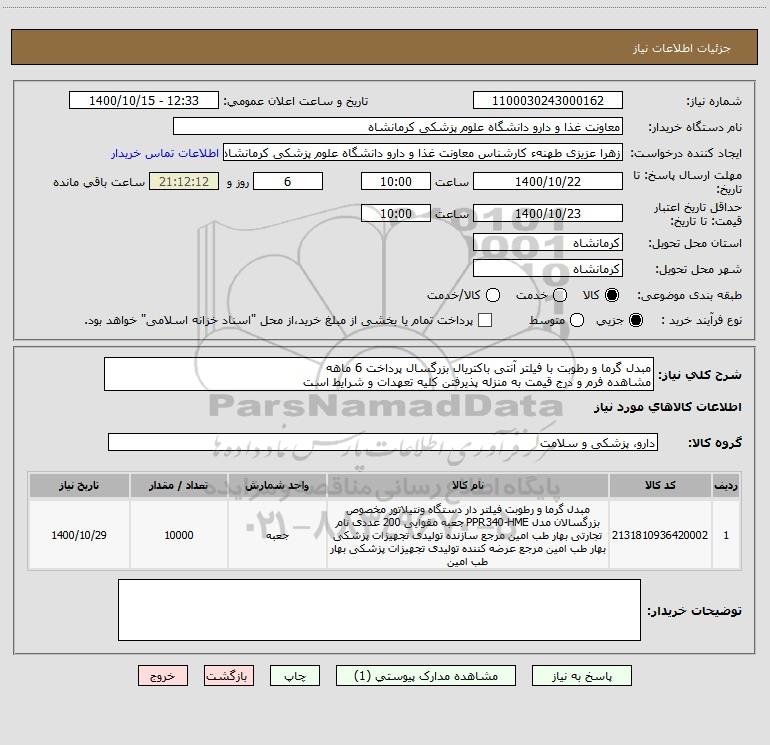770x745 pixels.
Task: Select the کالا/خدمت radio button
Action: 493,295
